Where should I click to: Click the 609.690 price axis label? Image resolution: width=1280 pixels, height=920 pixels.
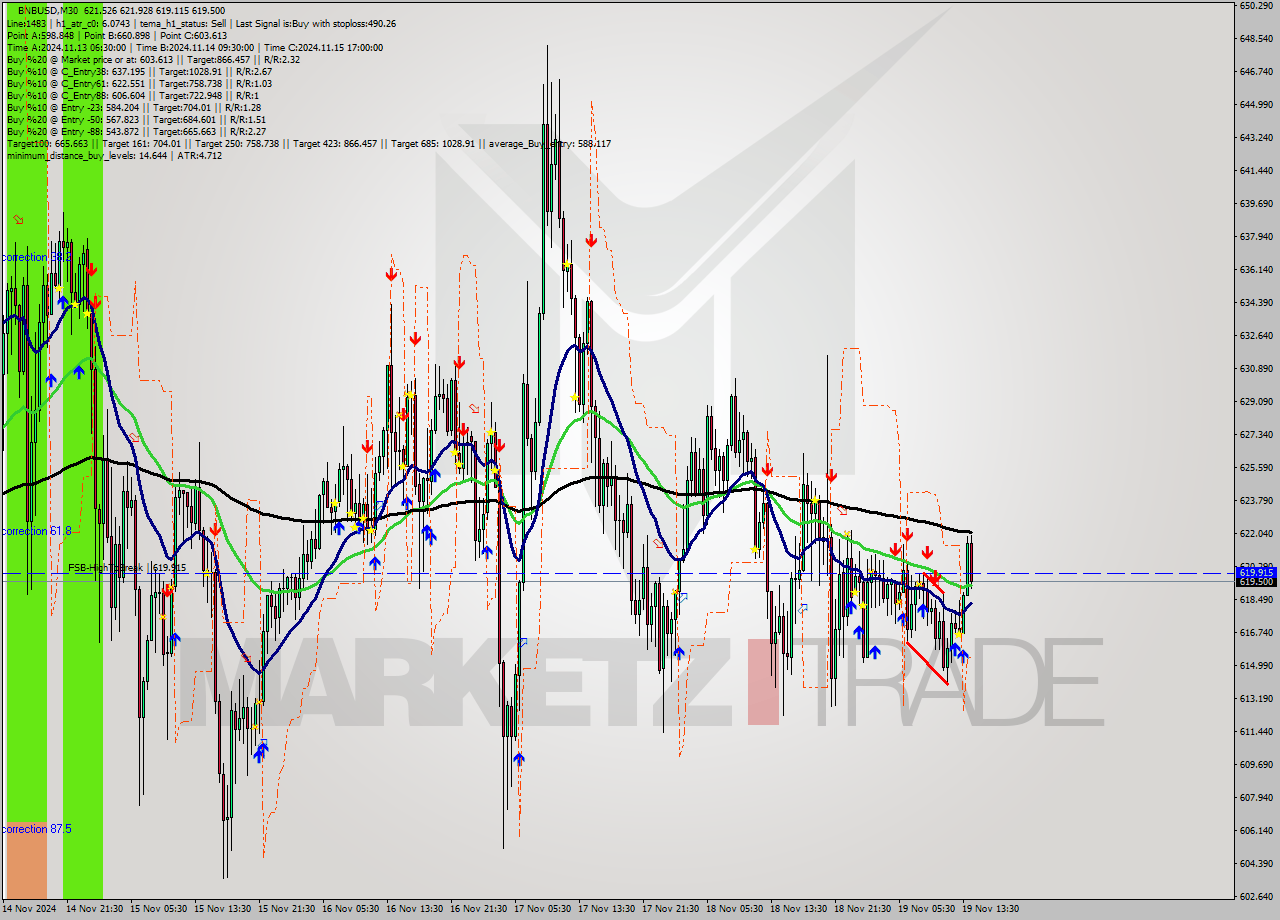click(1256, 765)
